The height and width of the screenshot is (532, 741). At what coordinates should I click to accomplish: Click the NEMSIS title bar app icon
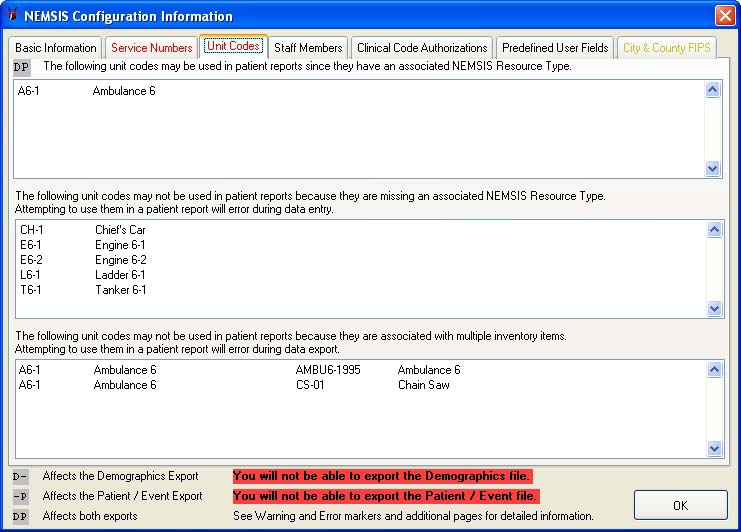12,15
